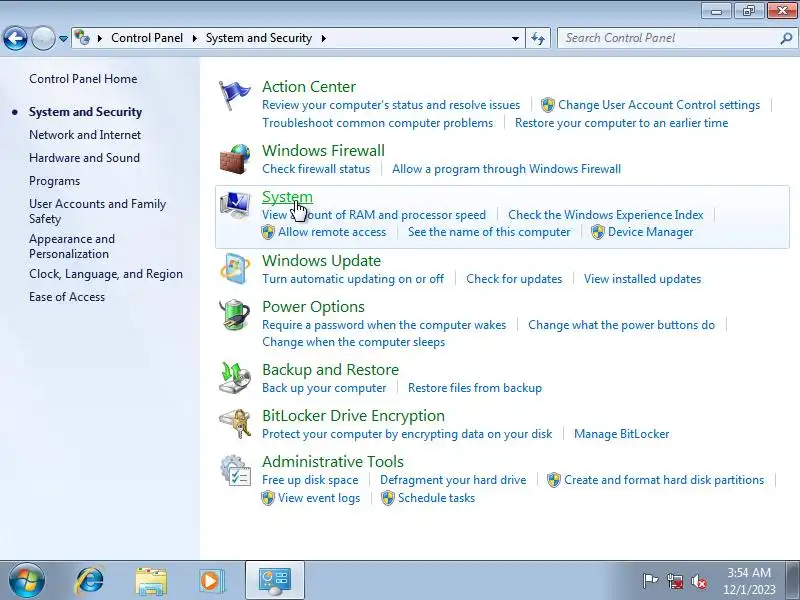
Task: Expand the arrow before Control Panel breadcrumb
Action: click(100, 38)
